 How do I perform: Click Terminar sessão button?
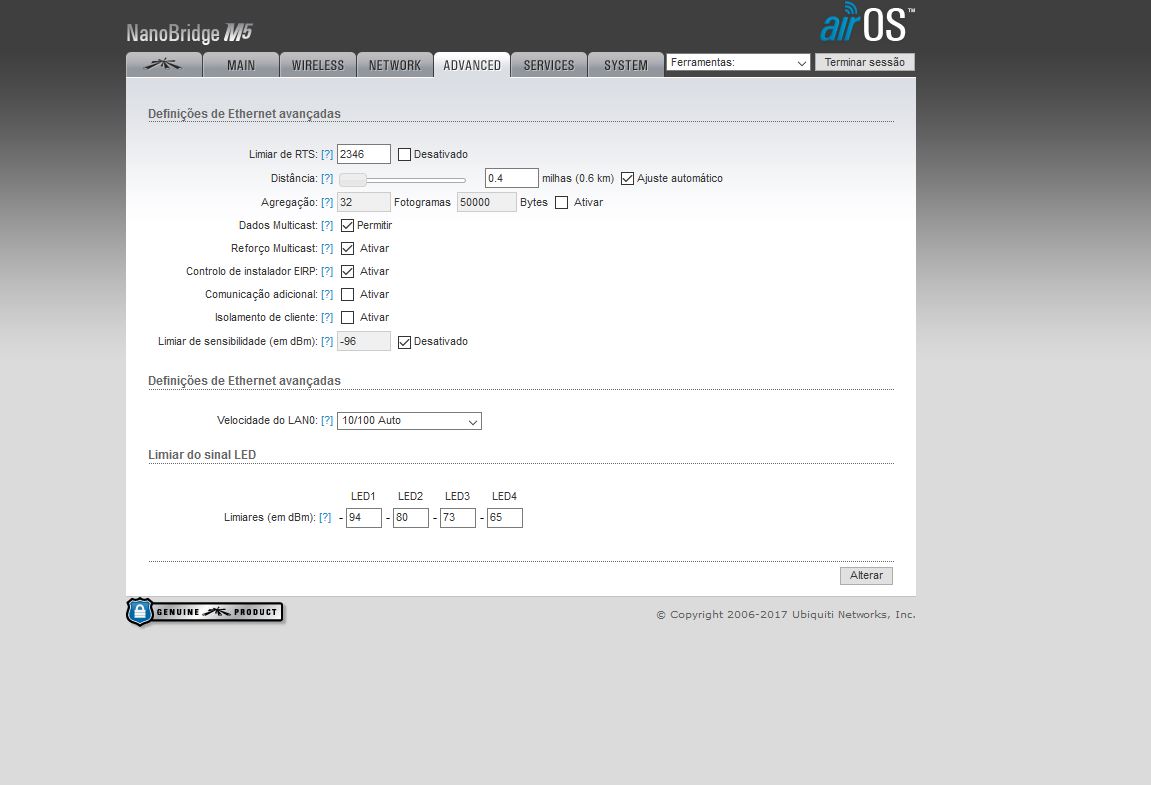pos(865,62)
